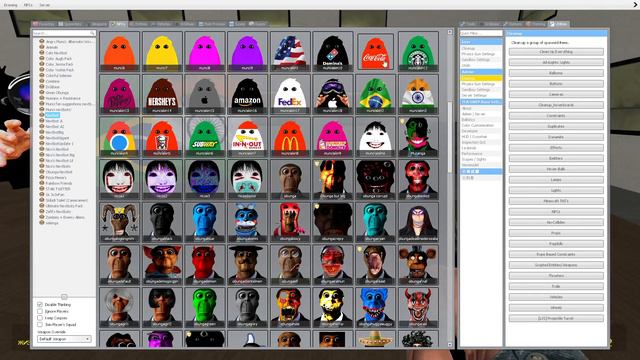Viewport: 640px width, 360px height.
Task: Spawn the teal obunga nextbot
Action: (x=376, y=222)
